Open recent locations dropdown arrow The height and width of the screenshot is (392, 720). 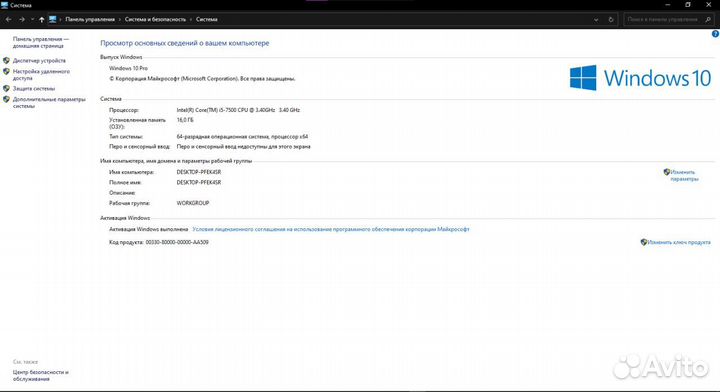pos(32,19)
